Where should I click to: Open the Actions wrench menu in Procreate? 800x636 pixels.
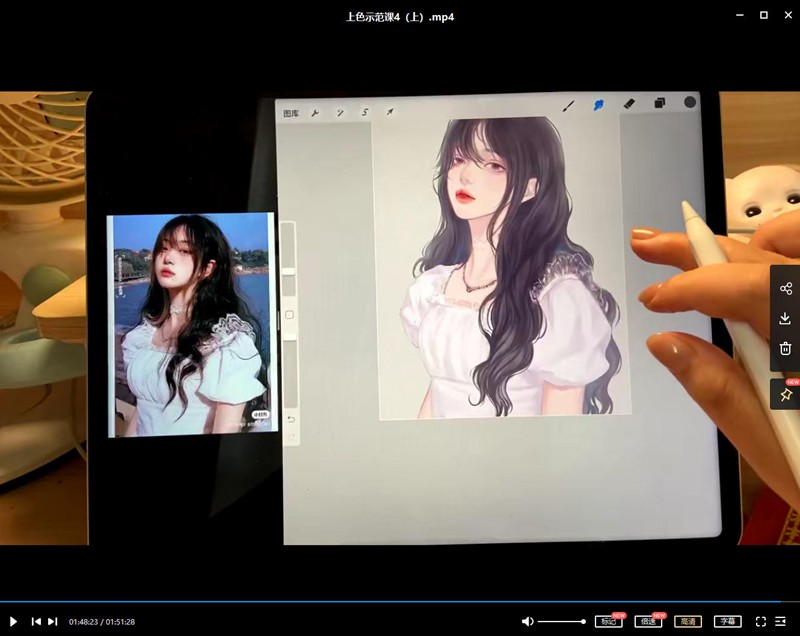pyautogui.click(x=317, y=112)
